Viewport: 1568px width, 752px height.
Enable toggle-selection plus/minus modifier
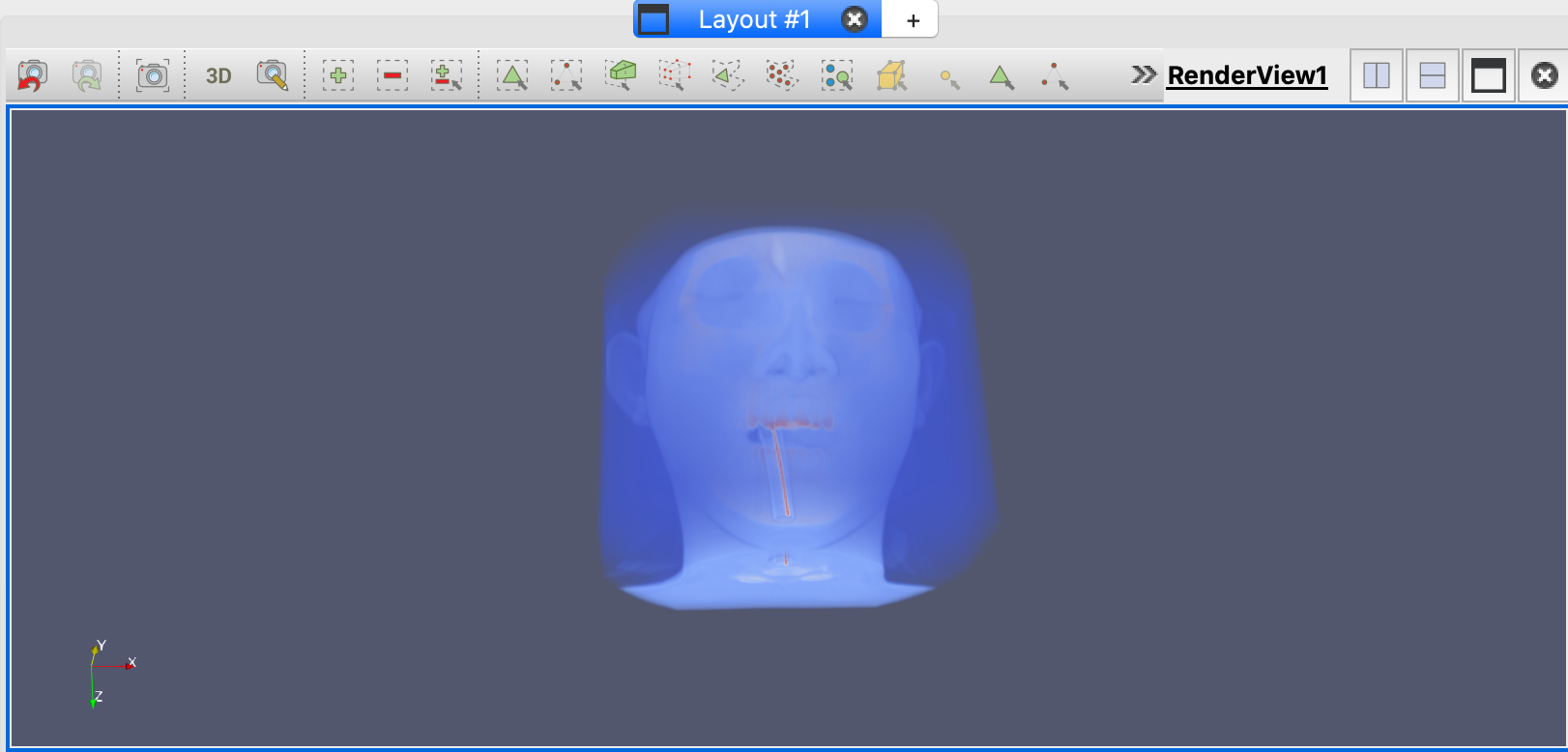tap(447, 75)
